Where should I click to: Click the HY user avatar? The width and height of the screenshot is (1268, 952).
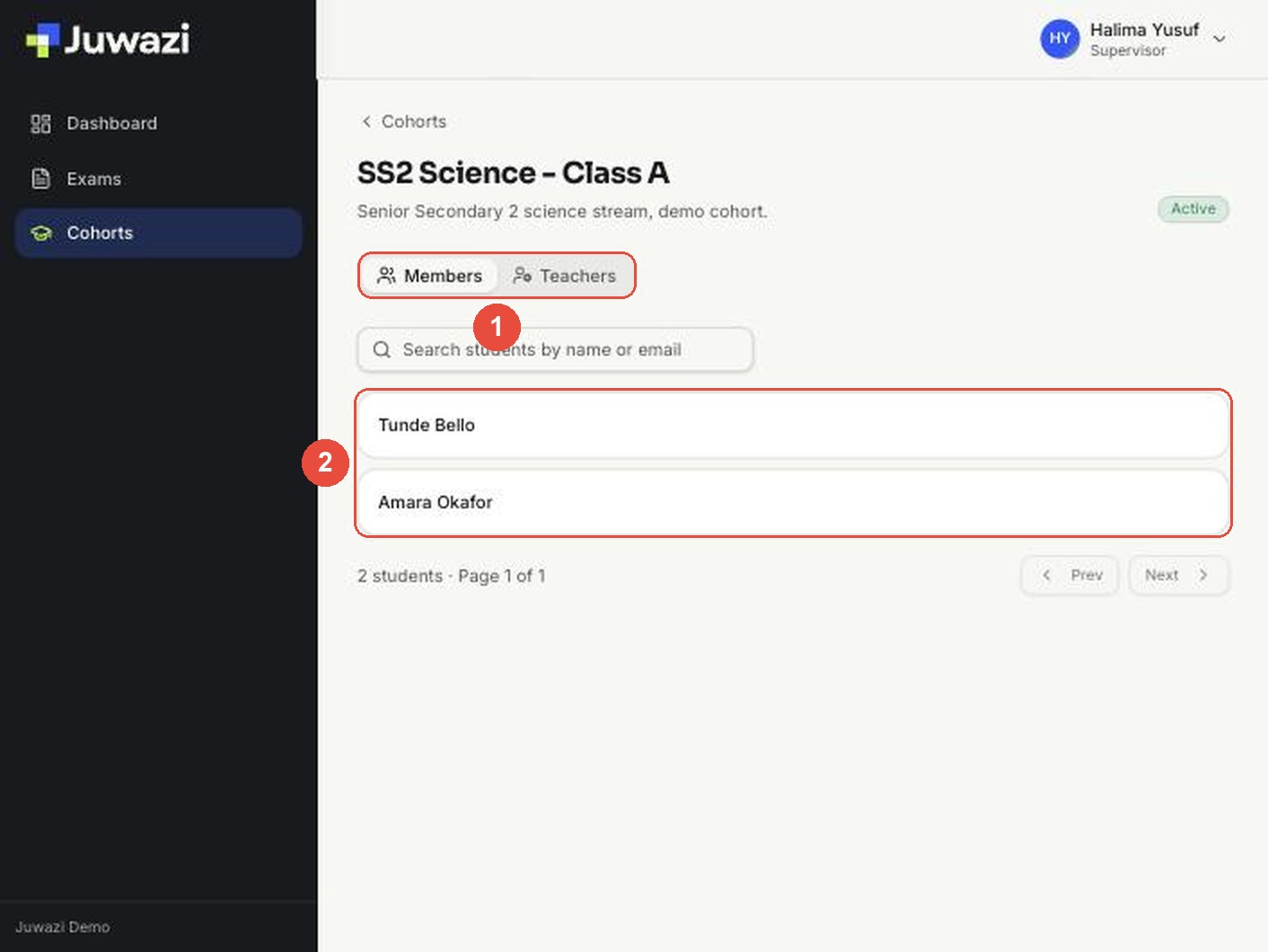(1060, 39)
